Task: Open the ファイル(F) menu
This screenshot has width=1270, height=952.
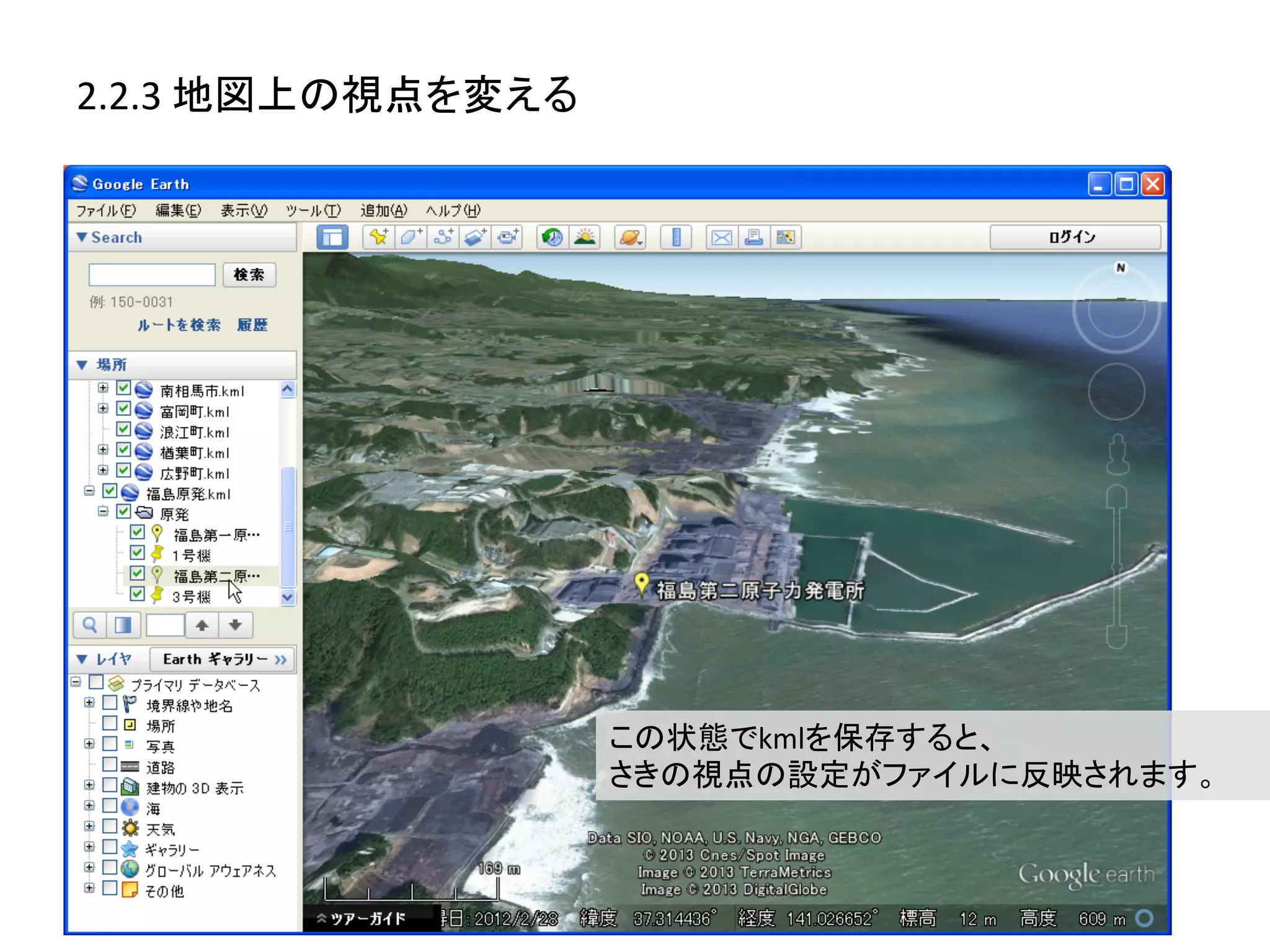Action: click(105, 211)
